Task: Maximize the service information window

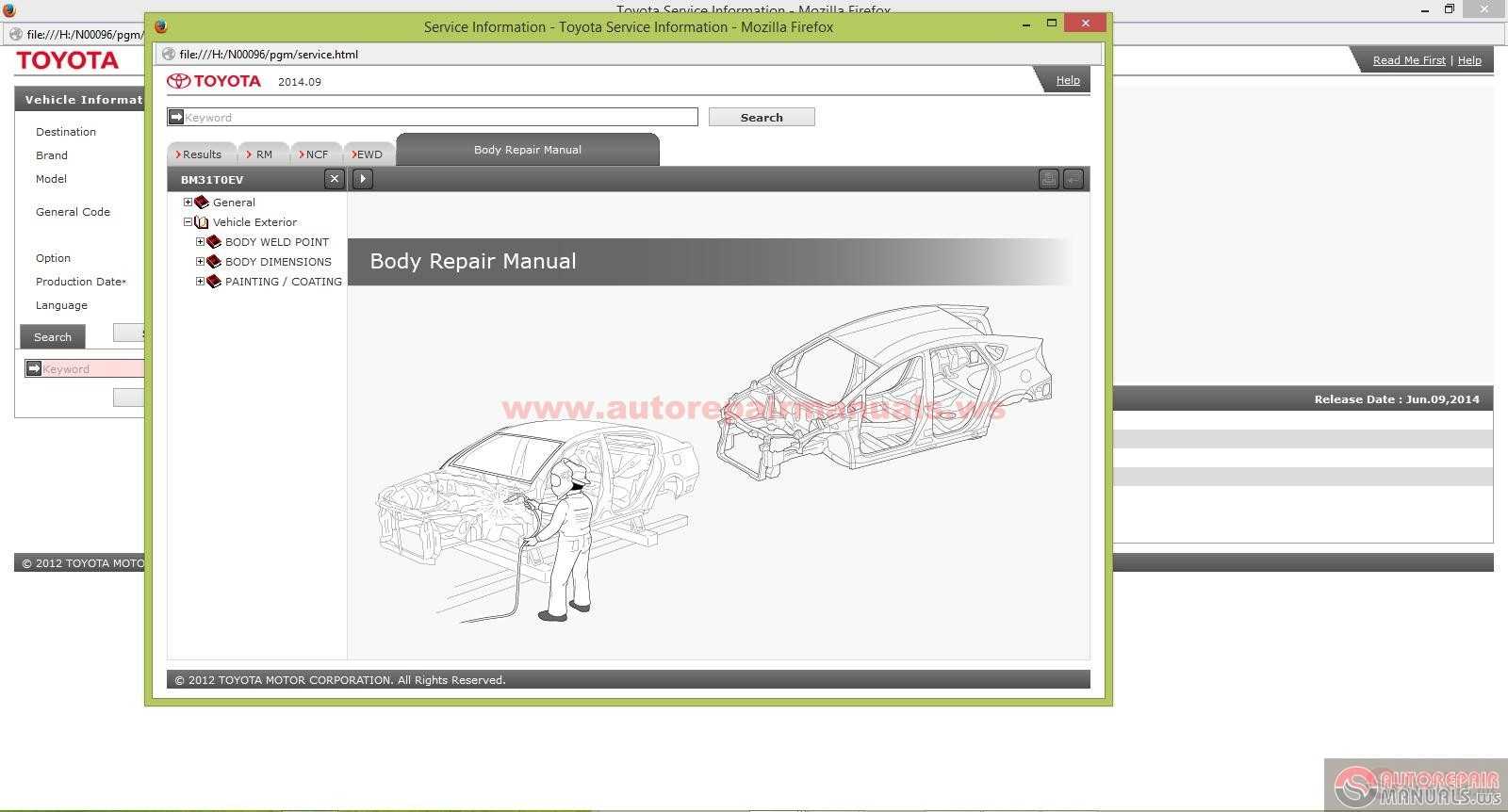Action: pos(1052,24)
